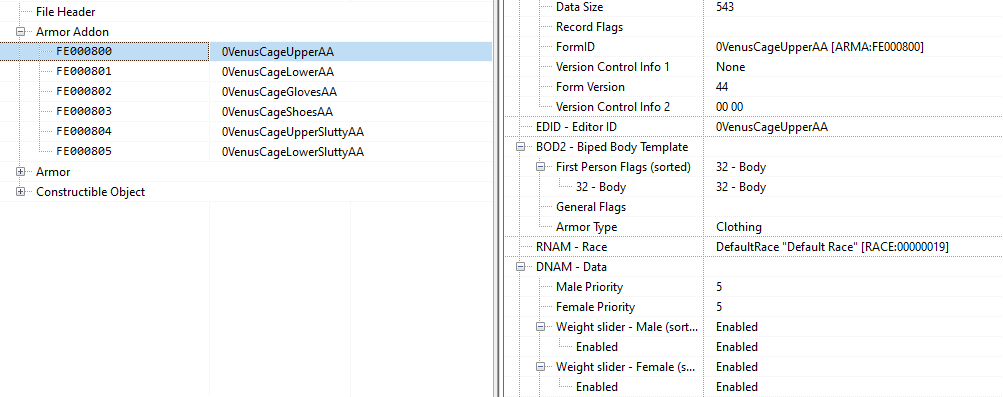Click the DefaultRace RACE:00000019 value
Screen dimensions: 1003x397
[x=832, y=247]
